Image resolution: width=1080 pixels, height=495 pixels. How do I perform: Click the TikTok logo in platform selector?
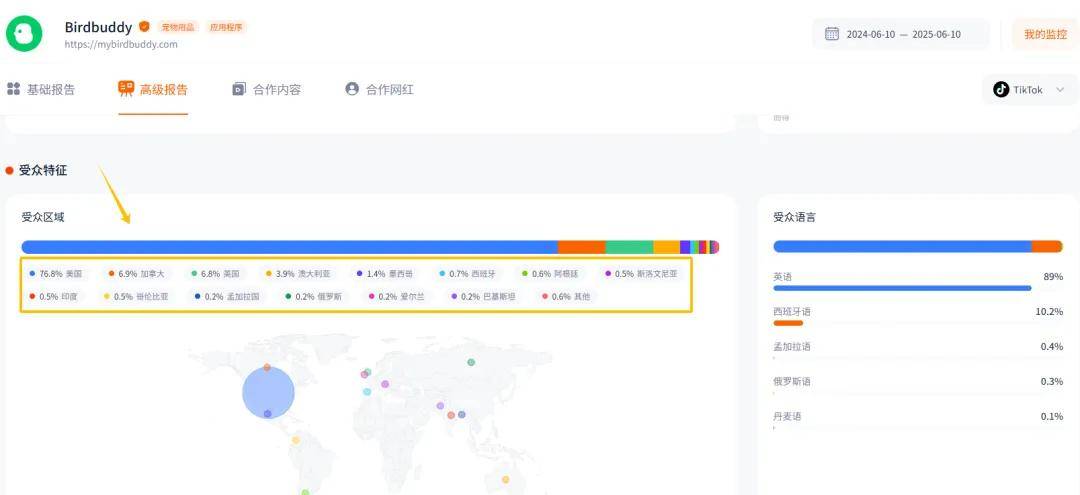1001,89
